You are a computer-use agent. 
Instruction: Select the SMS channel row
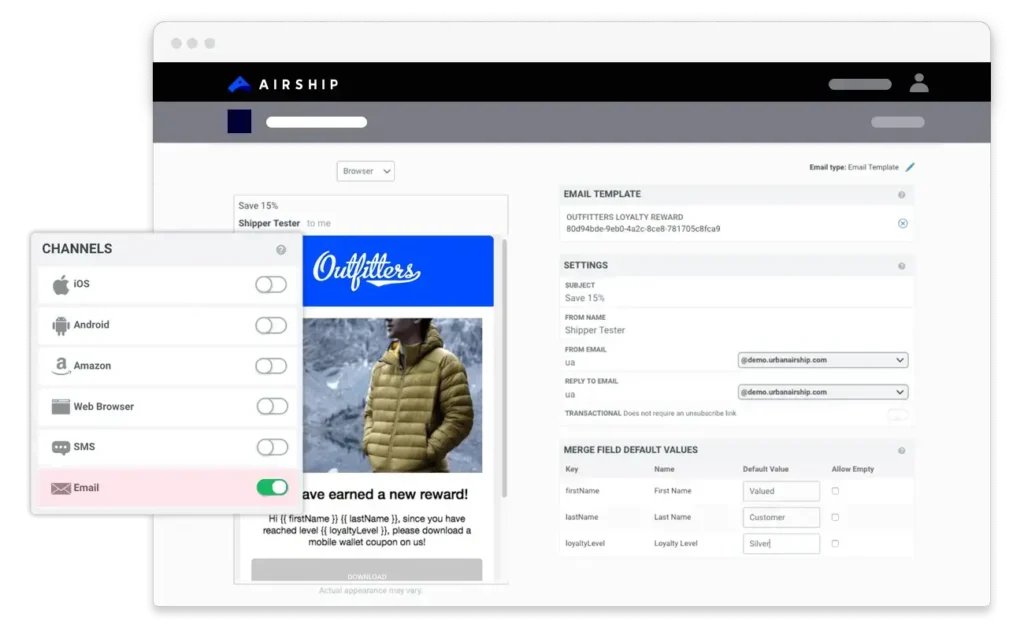tap(85, 447)
